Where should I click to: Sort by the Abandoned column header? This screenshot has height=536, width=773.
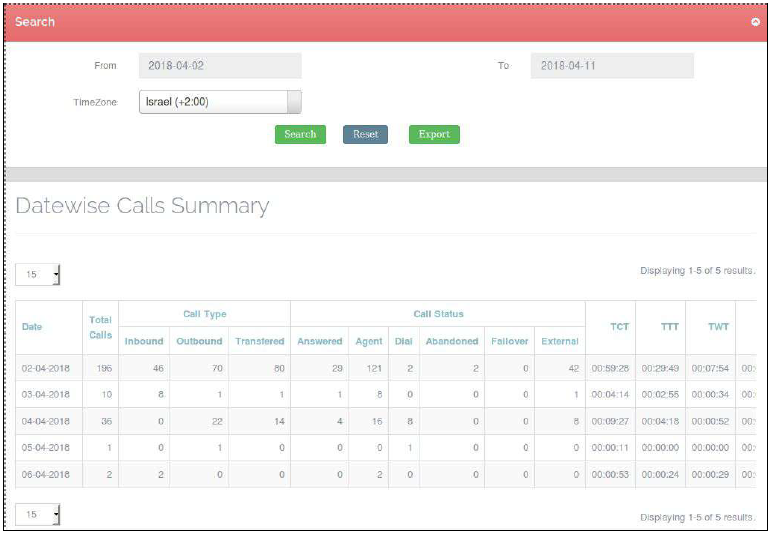pyautogui.click(x=452, y=341)
